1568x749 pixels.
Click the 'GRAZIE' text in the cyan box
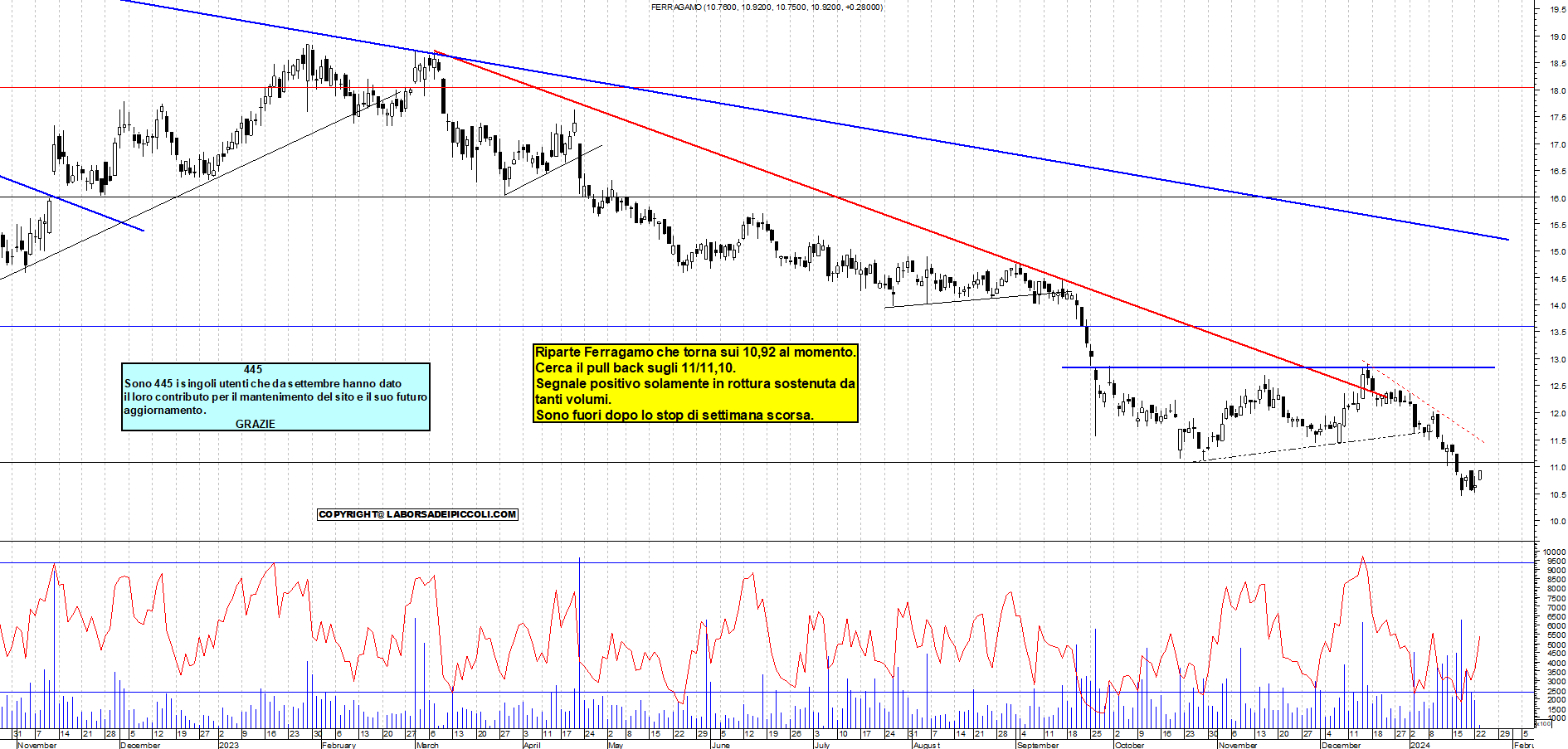click(256, 424)
